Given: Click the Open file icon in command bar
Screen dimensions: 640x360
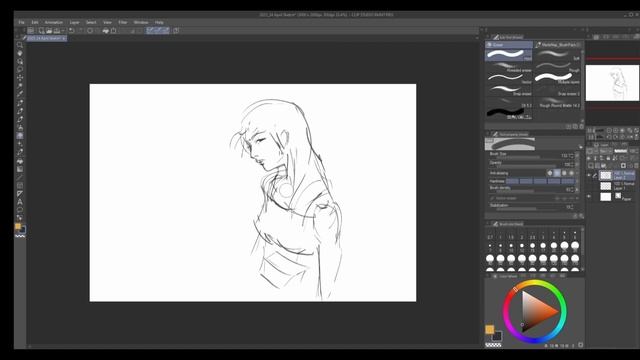Looking at the screenshot, I should click(x=49, y=31).
